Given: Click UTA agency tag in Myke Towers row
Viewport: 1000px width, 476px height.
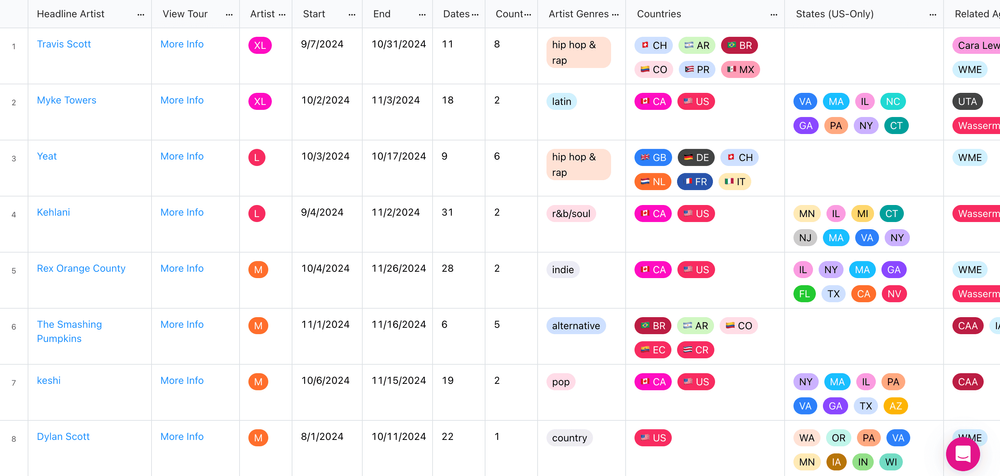Looking at the screenshot, I should [967, 101].
